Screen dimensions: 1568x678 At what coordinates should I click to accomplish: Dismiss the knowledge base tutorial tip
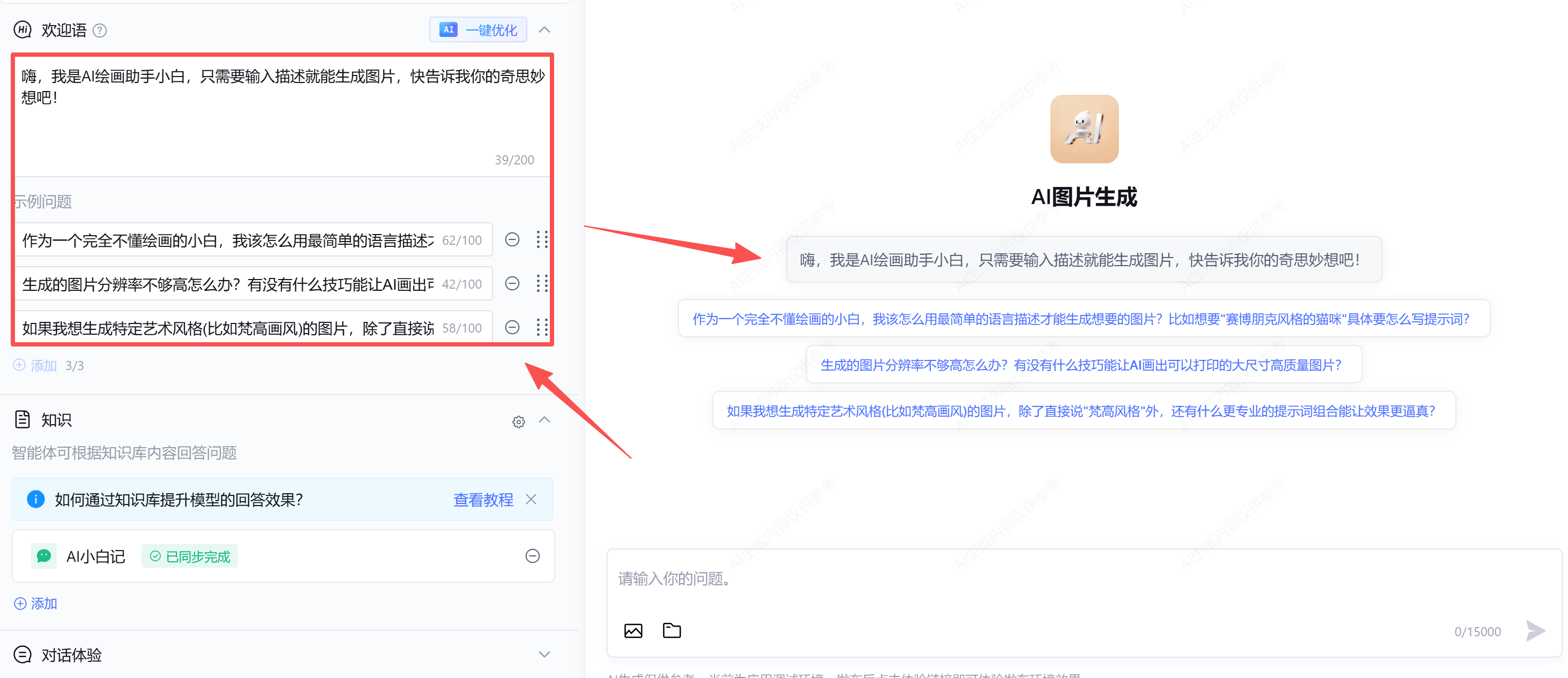(531, 499)
